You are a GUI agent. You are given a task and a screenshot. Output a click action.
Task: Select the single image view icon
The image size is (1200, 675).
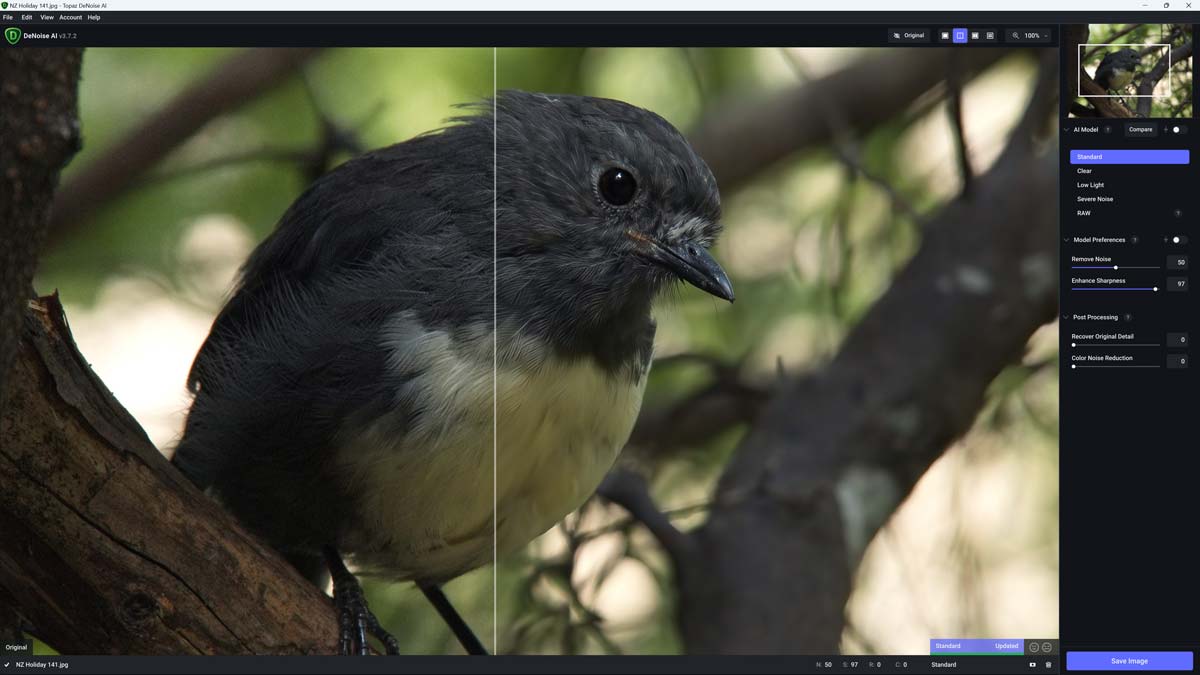[944, 35]
